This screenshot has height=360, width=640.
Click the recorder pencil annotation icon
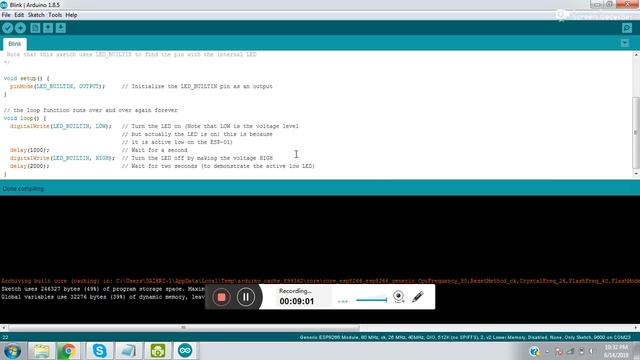click(x=418, y=297)
